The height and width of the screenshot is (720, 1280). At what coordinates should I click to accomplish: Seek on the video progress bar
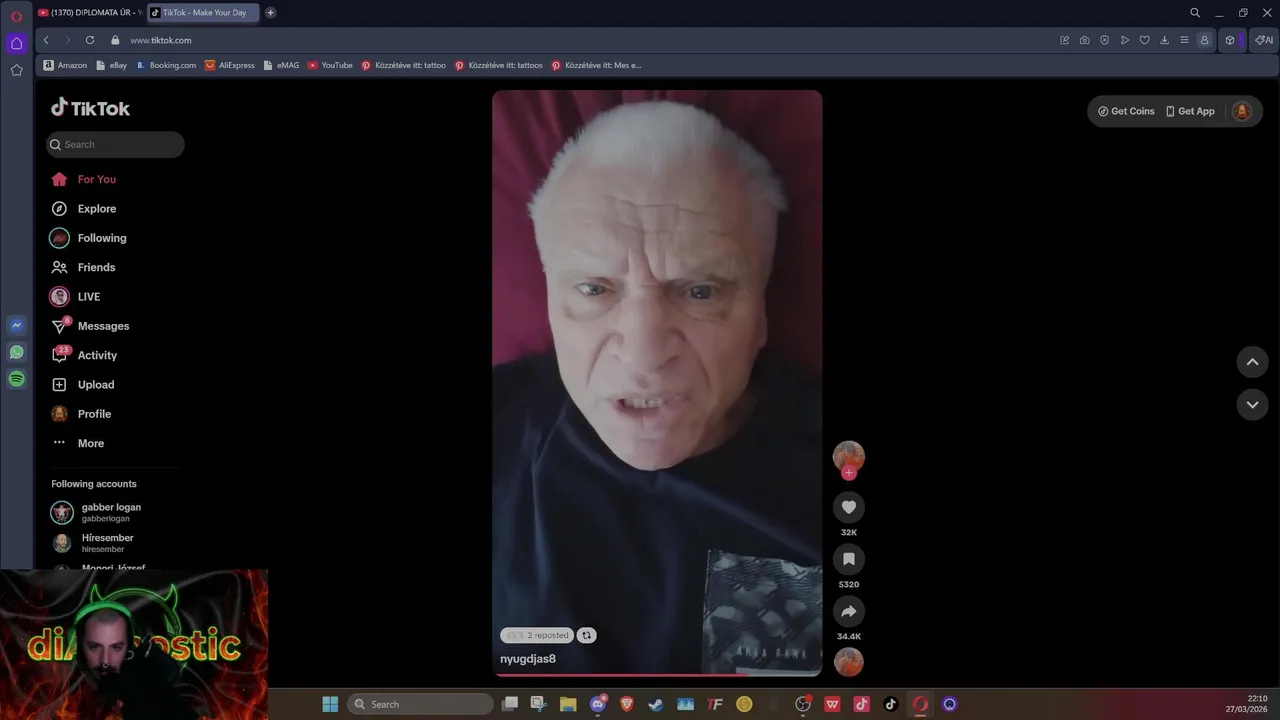657,674
